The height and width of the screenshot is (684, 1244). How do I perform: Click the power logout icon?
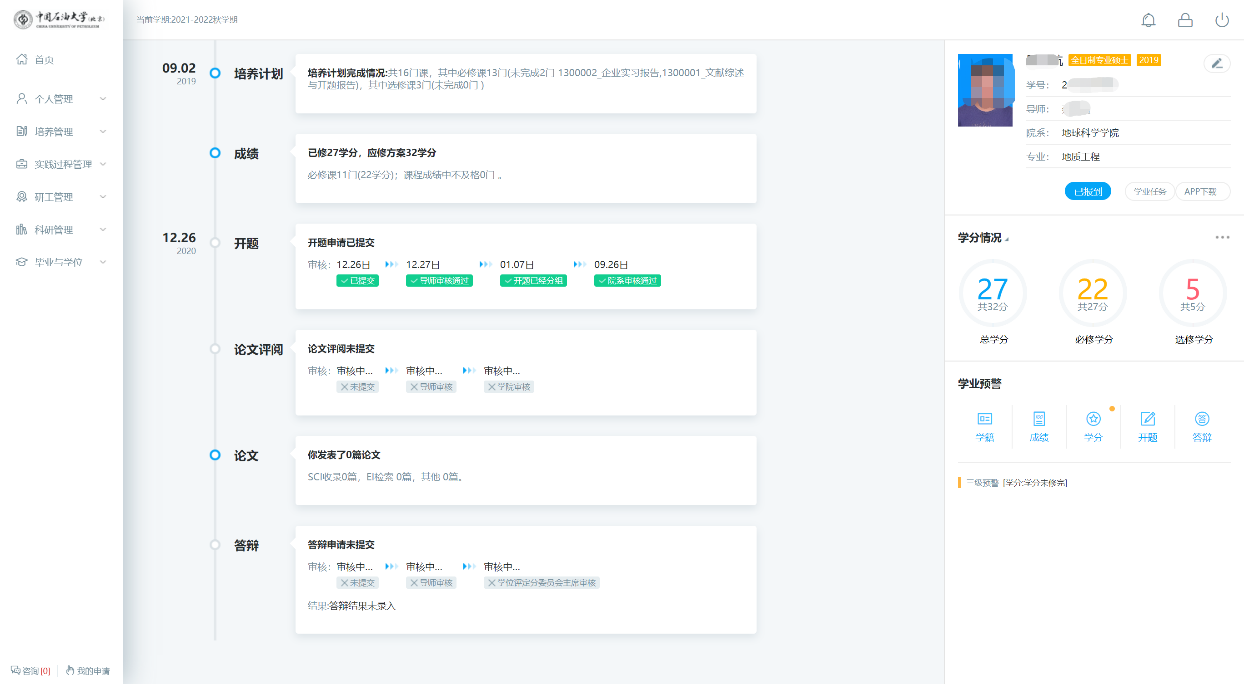(1221, 20)
